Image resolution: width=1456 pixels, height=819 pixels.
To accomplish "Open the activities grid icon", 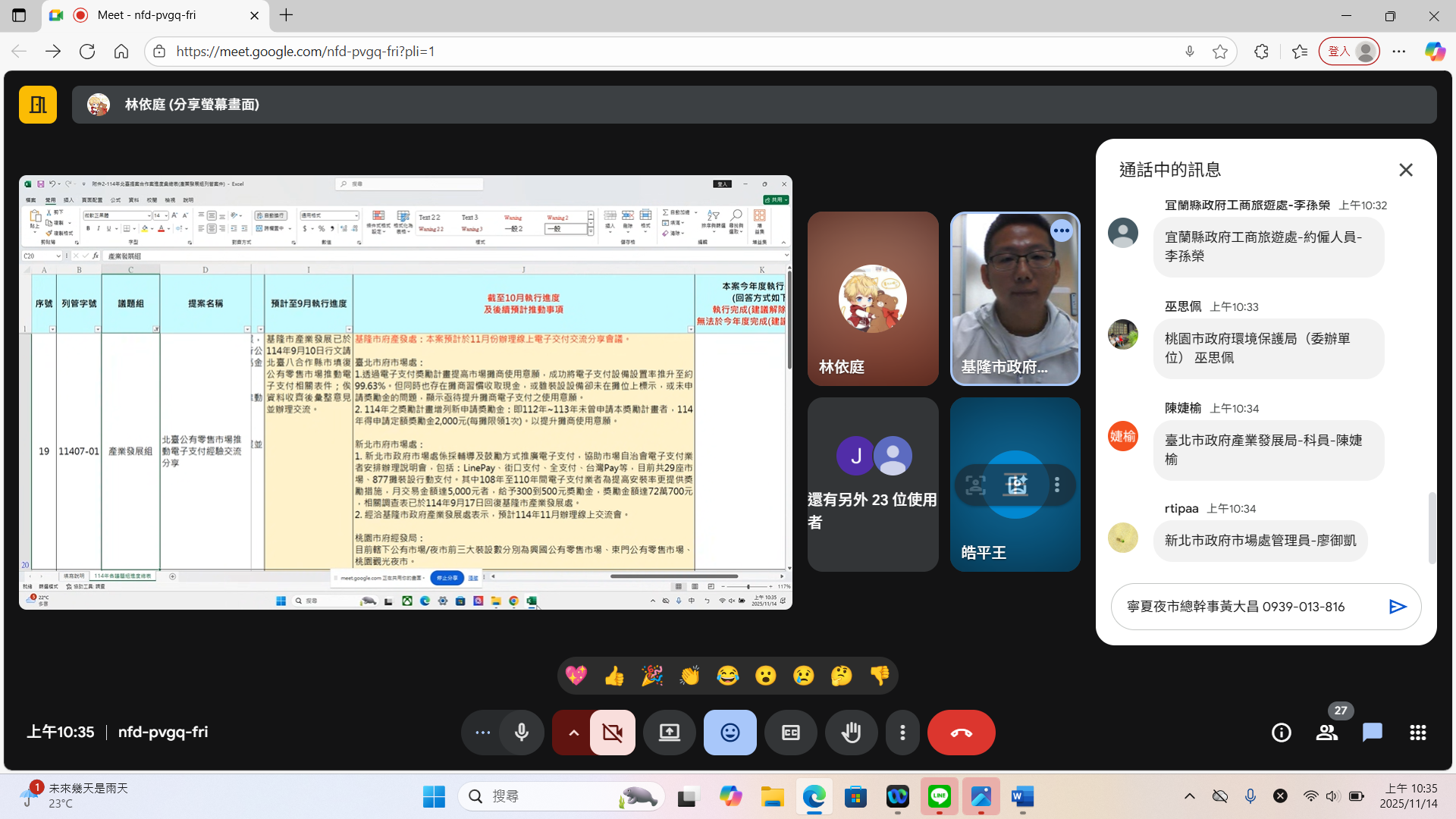I will point(1417,733).
